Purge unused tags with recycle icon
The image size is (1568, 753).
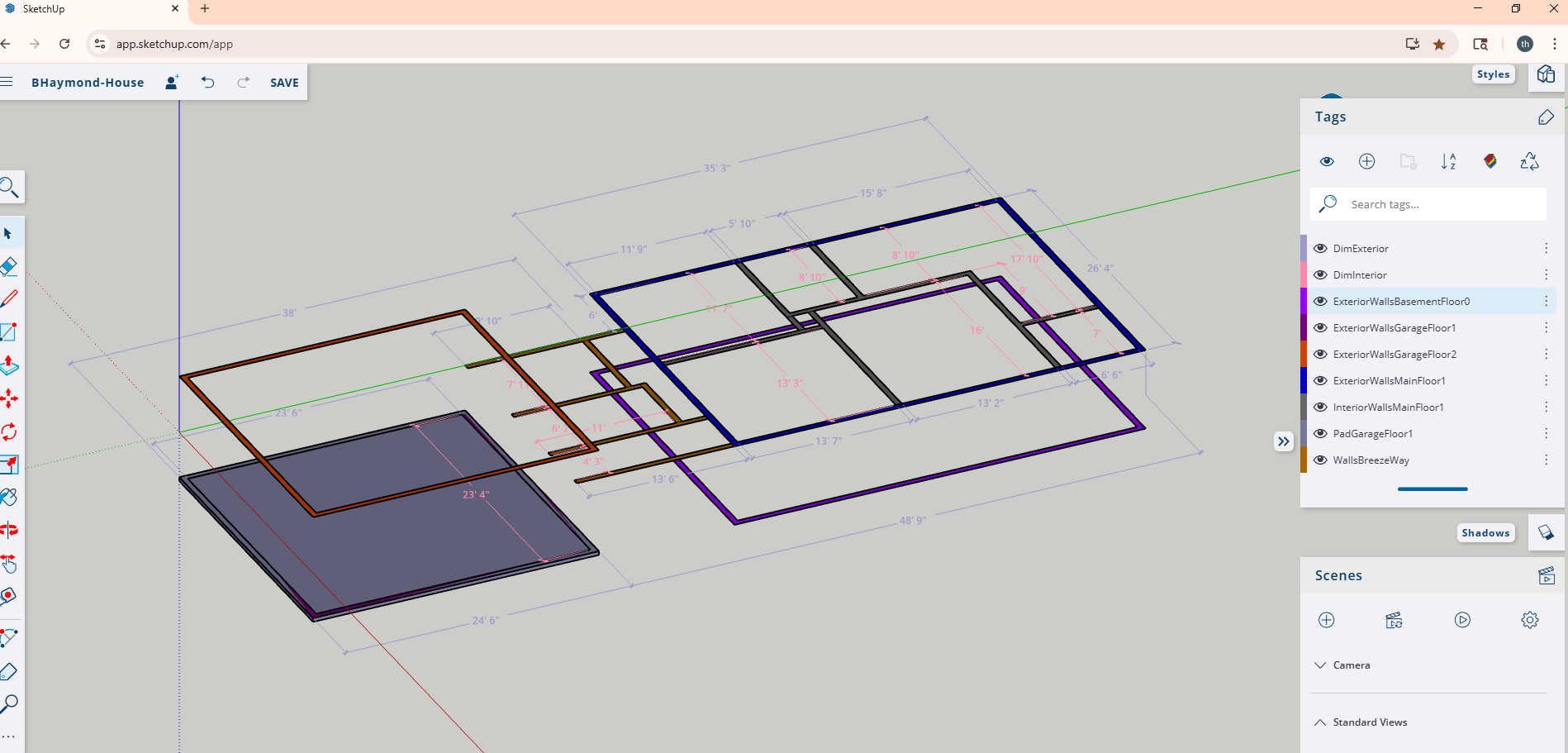pos(1530,161)
